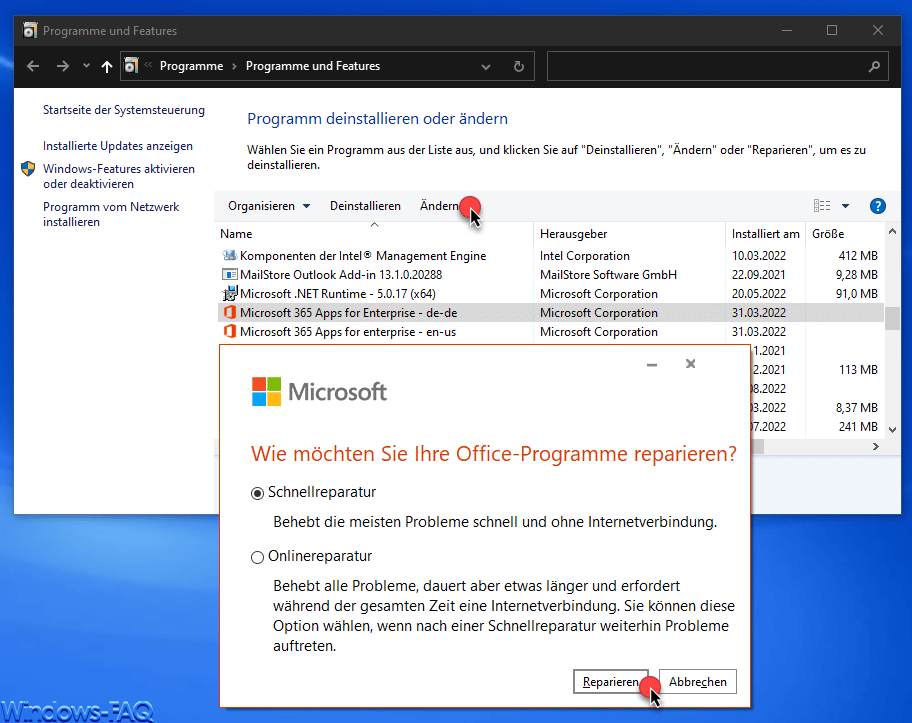Click Ändern in the toolbar
This screenshot has width=912, height=723.
(439, 206)
